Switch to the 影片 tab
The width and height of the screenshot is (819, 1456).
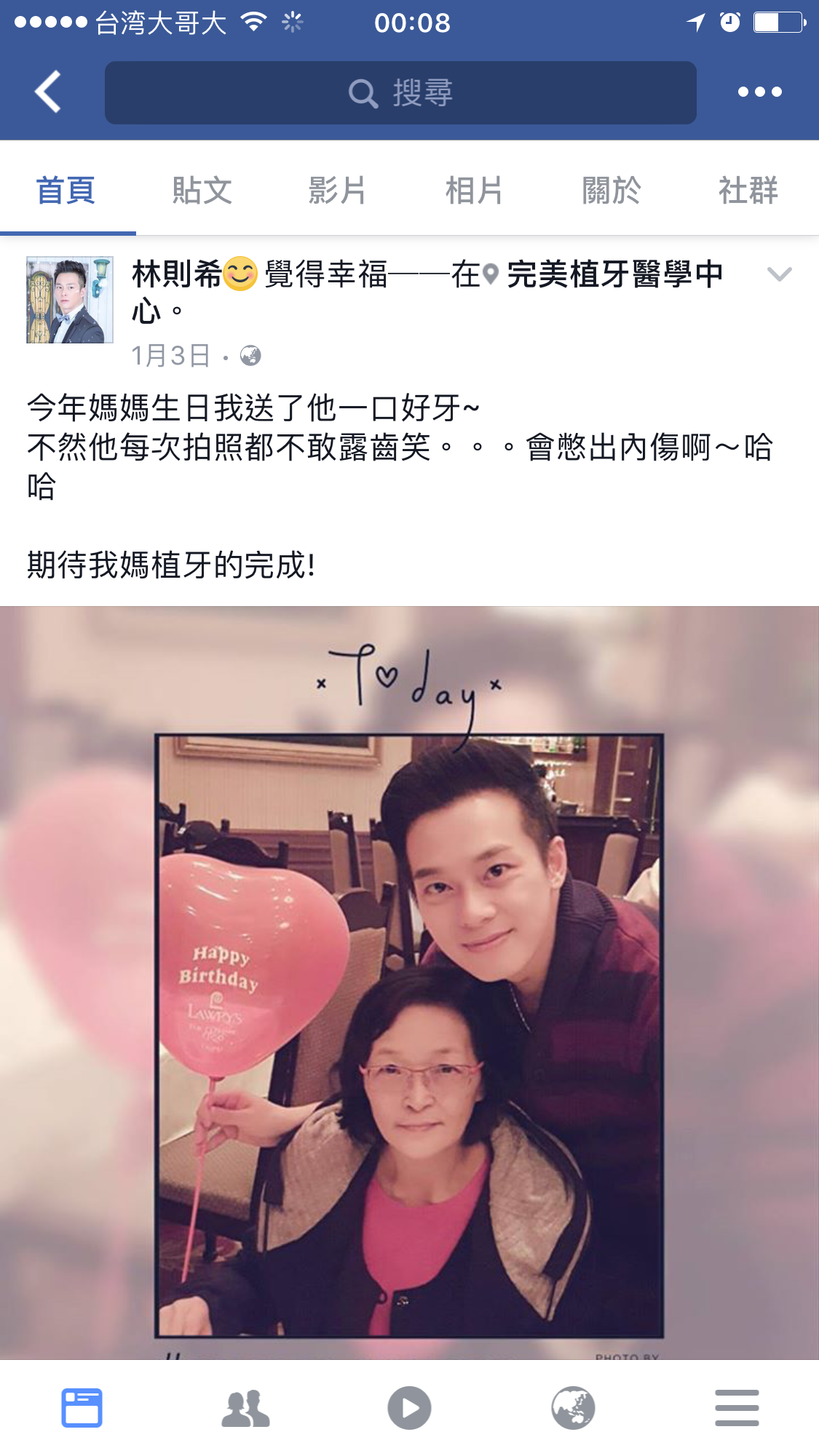(x=337, y=191)
